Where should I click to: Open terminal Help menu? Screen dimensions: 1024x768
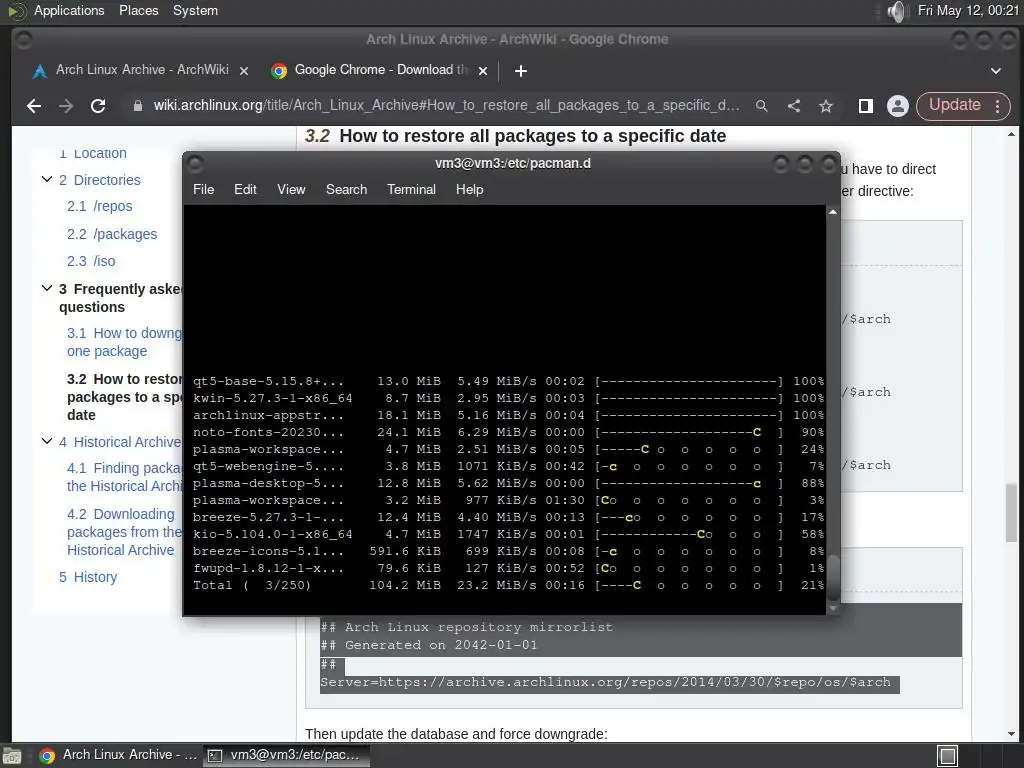(469, 189)
